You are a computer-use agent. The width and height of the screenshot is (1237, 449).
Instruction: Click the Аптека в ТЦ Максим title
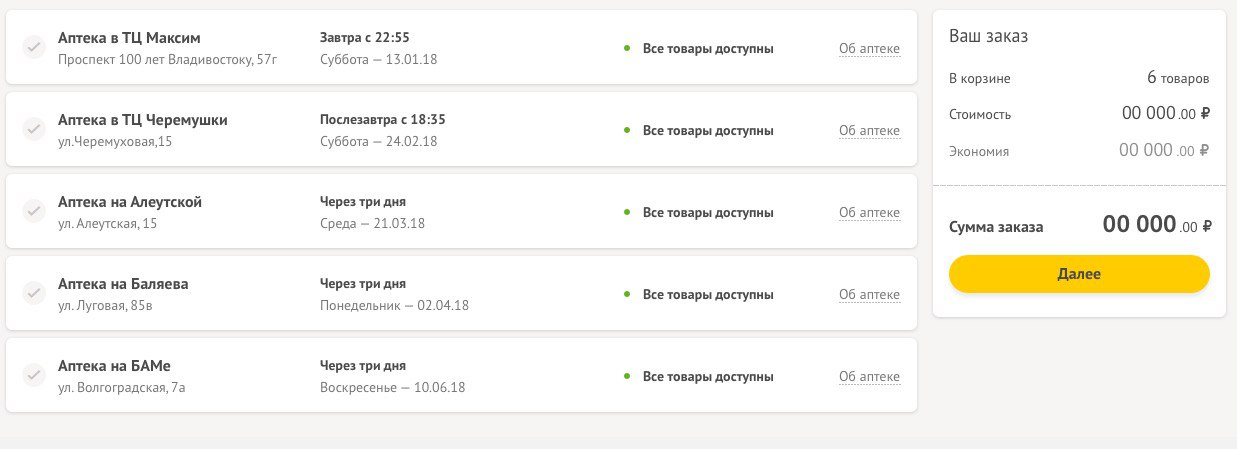(x=130, y=38)
